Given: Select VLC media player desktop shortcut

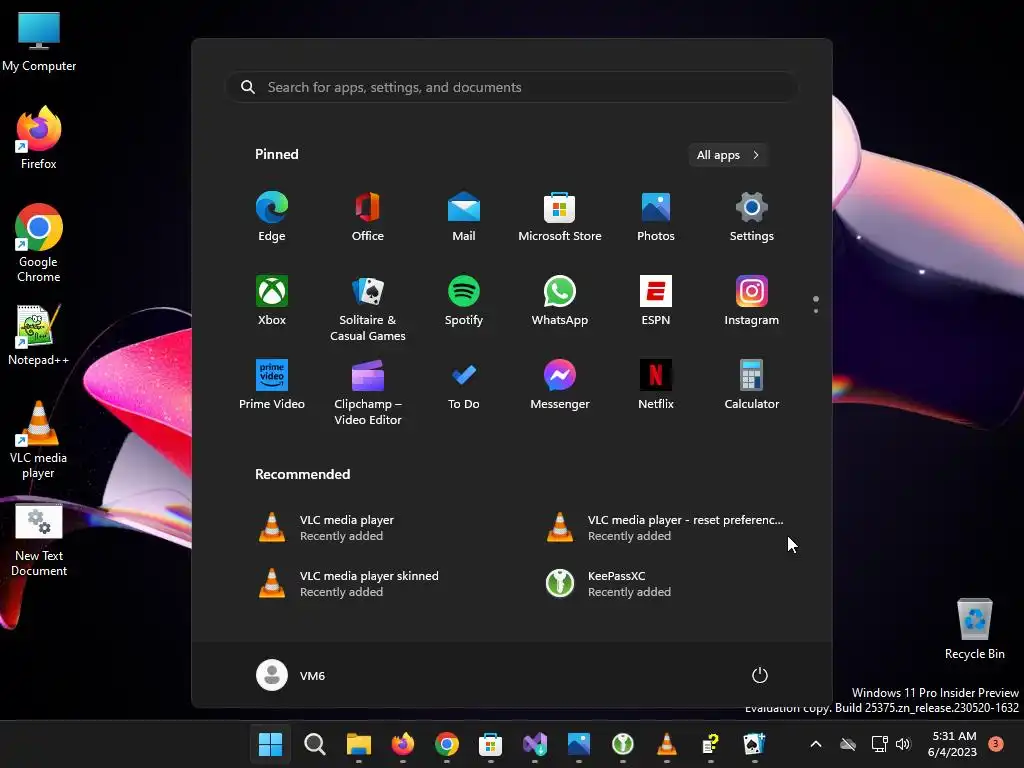Looking at the screenshot, I should pos(39,440).
